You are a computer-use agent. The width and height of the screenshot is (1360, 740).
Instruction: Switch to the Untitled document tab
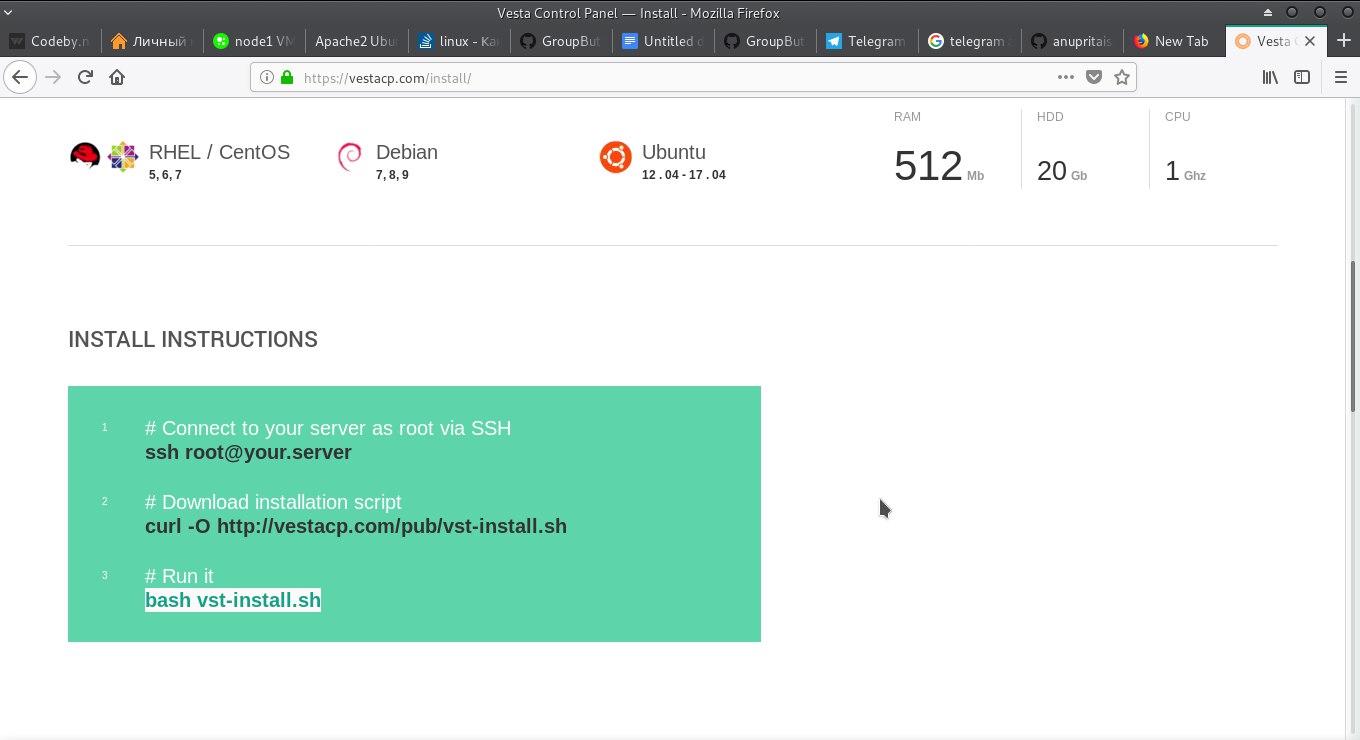click(662, 41)
